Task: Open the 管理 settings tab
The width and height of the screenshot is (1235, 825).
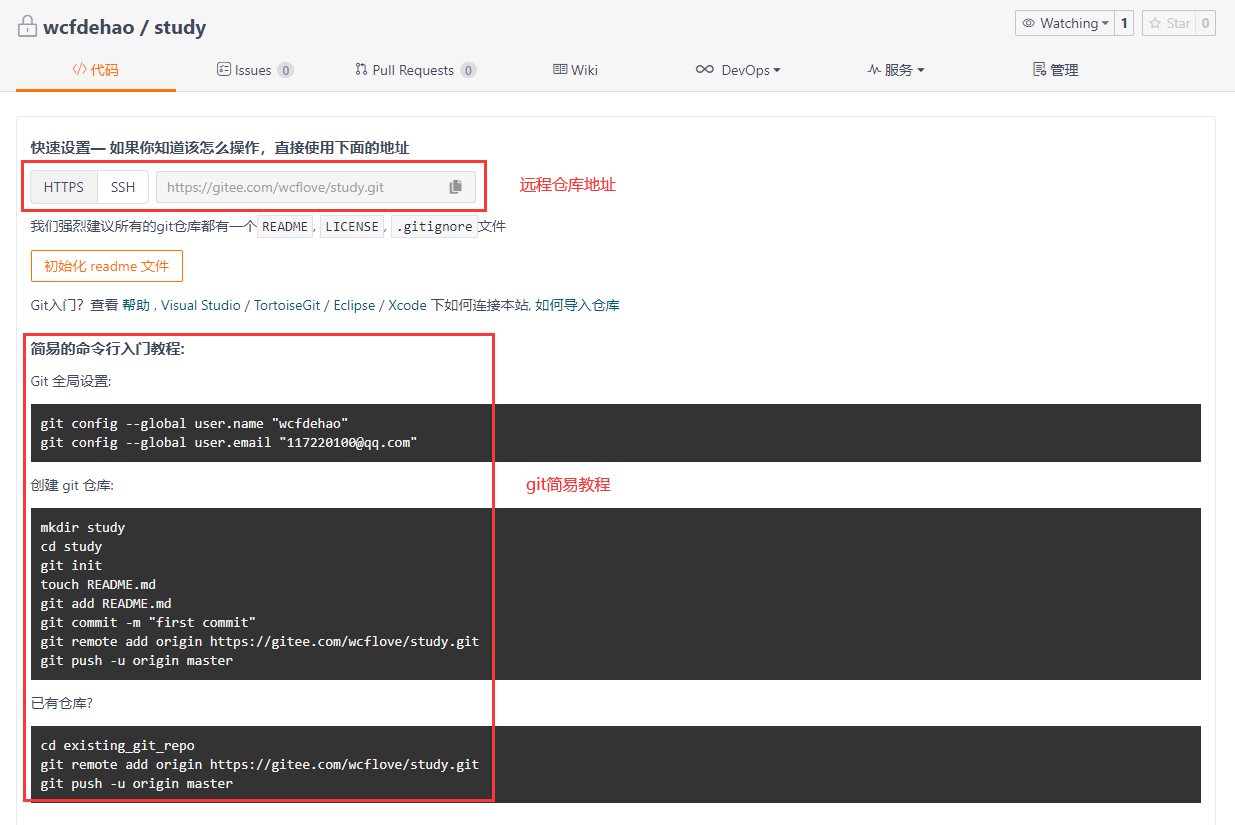Action: (x=1055, y=70)
